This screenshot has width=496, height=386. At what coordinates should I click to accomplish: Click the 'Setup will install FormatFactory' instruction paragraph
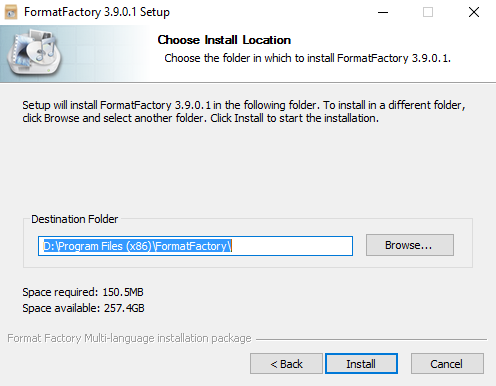244,111
